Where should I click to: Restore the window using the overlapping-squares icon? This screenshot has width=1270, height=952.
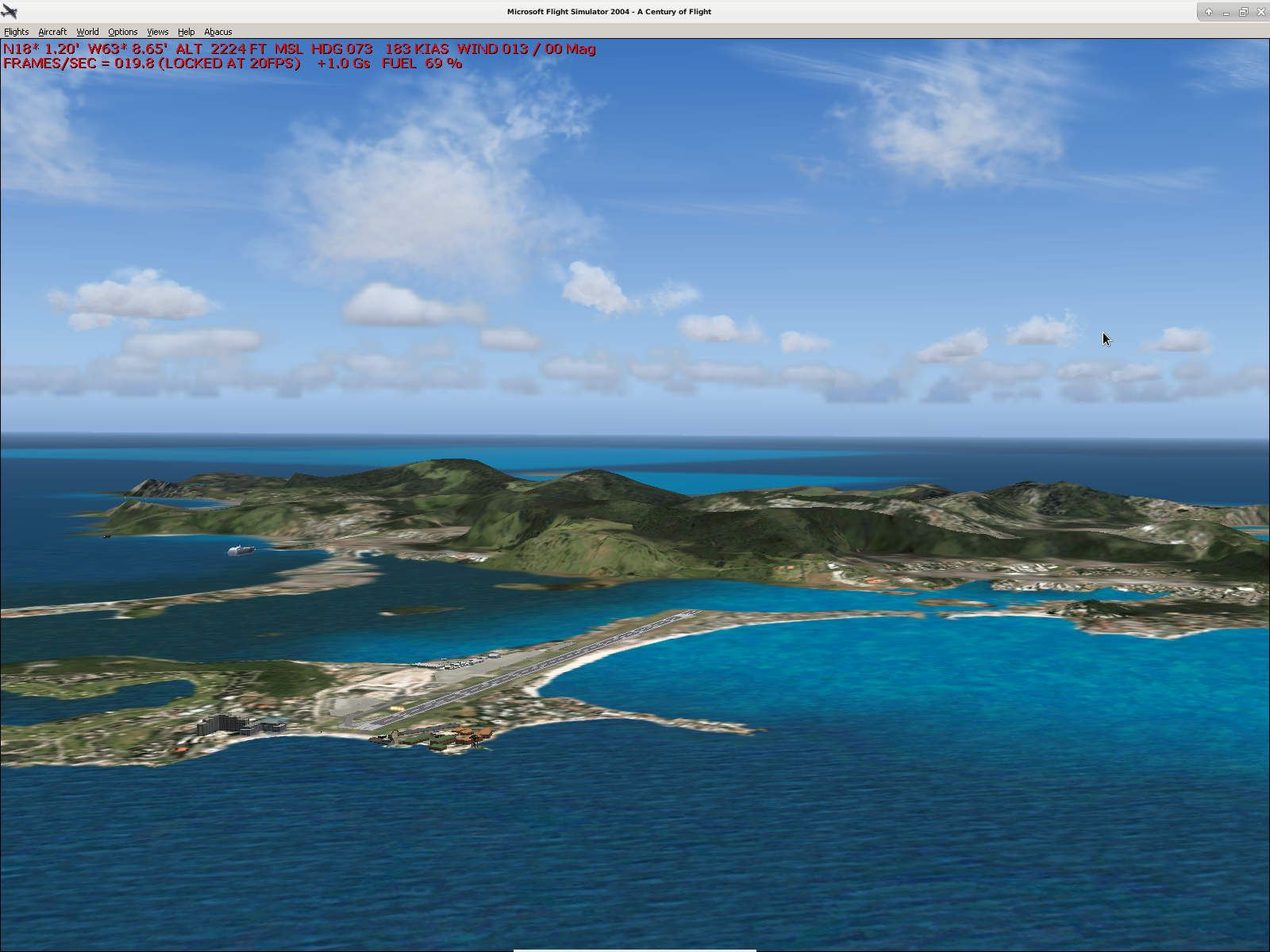click(x=1243, y=12)
